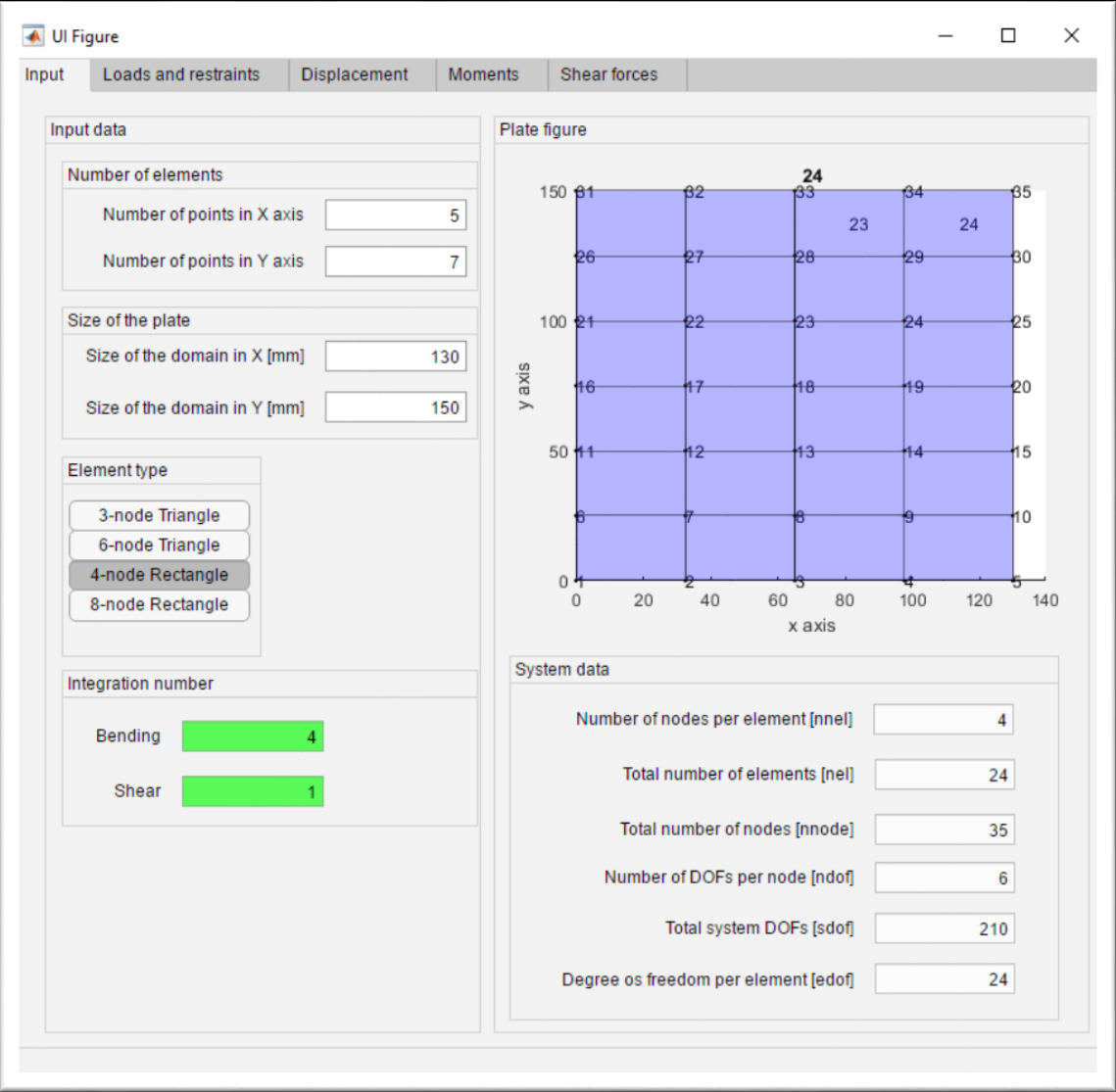Select the green Shear integration field
This screenshot has height=1092, width=1116.
[253, 791]
